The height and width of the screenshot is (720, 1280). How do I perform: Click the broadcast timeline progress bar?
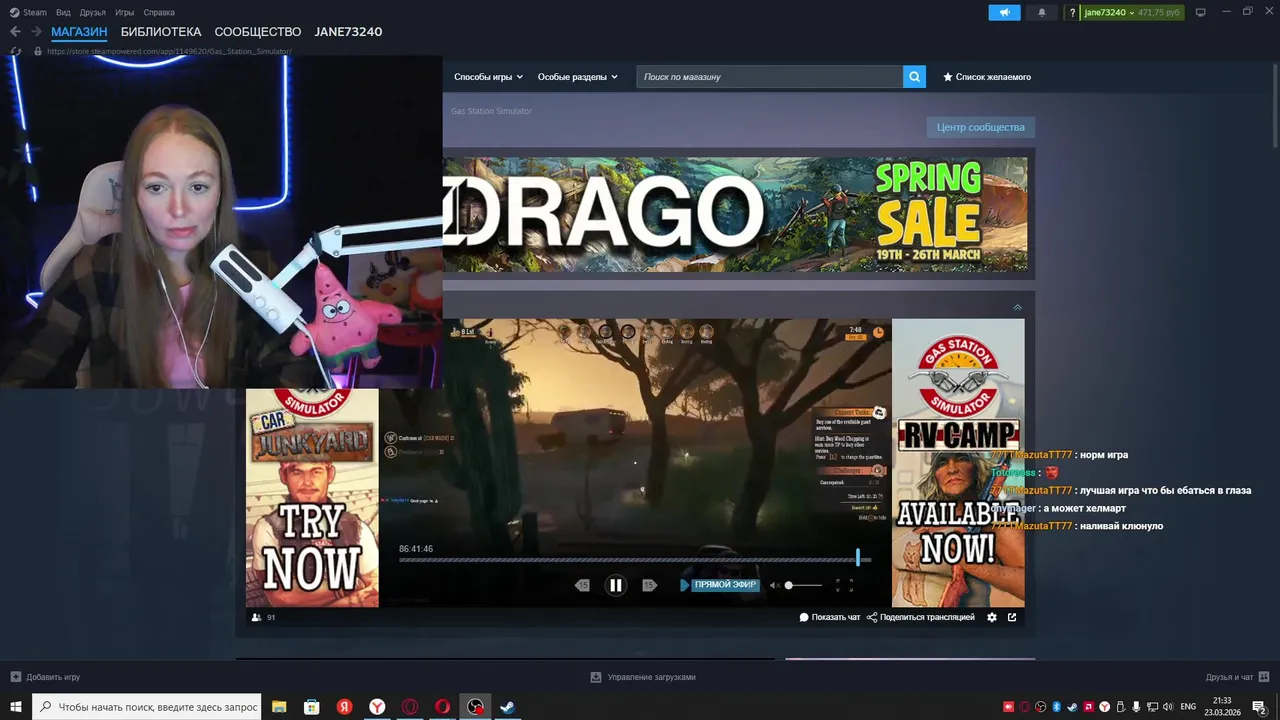[x=635, y=559]
